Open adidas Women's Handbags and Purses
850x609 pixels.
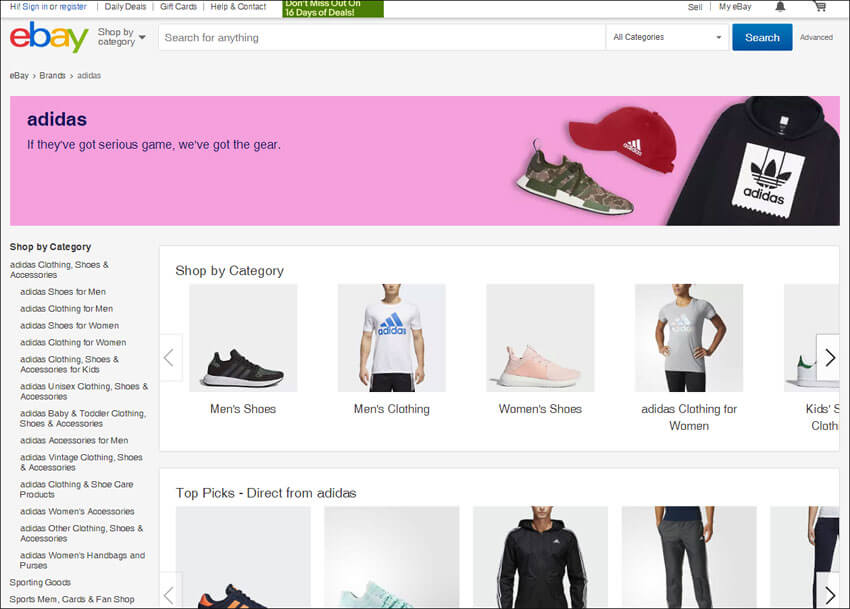82,560
